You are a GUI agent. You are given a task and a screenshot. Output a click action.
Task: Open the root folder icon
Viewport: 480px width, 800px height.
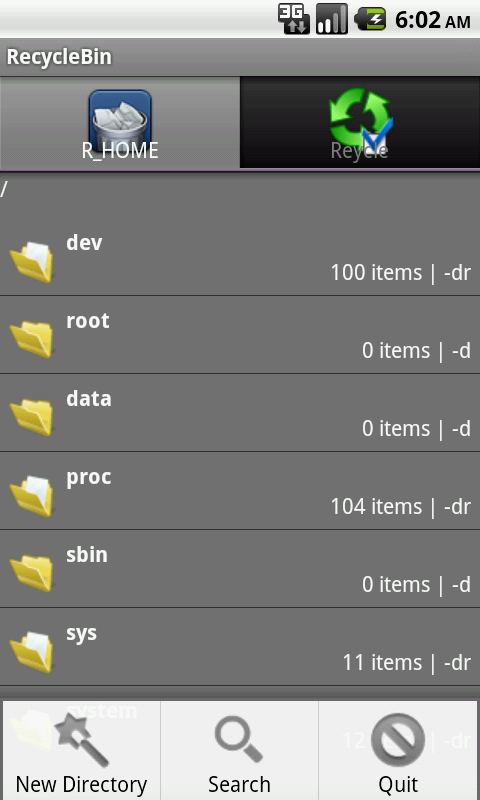pyautogui.click(x=32, y=339)
